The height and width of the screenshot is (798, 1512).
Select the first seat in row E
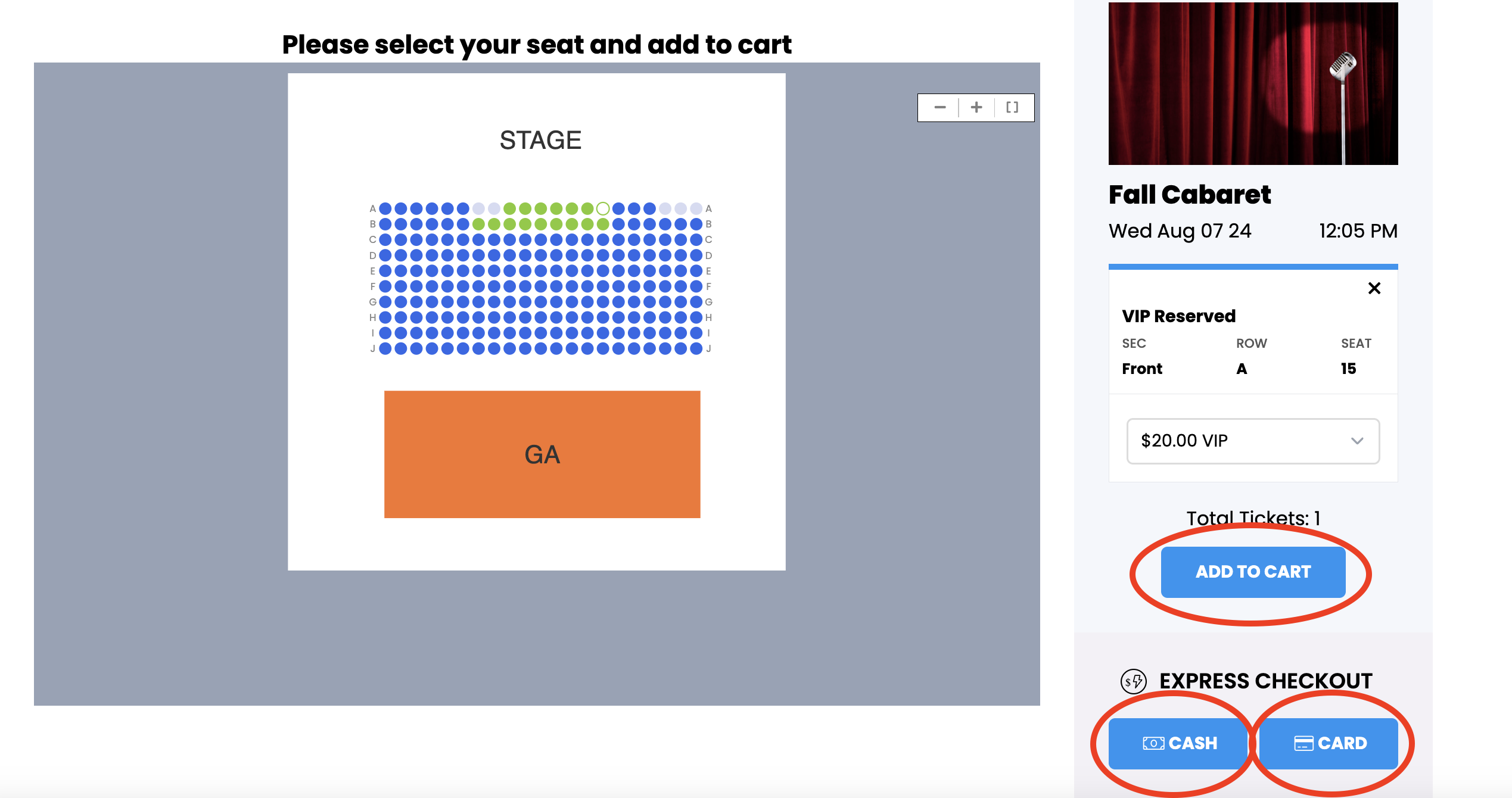click(x=385, y=271)
